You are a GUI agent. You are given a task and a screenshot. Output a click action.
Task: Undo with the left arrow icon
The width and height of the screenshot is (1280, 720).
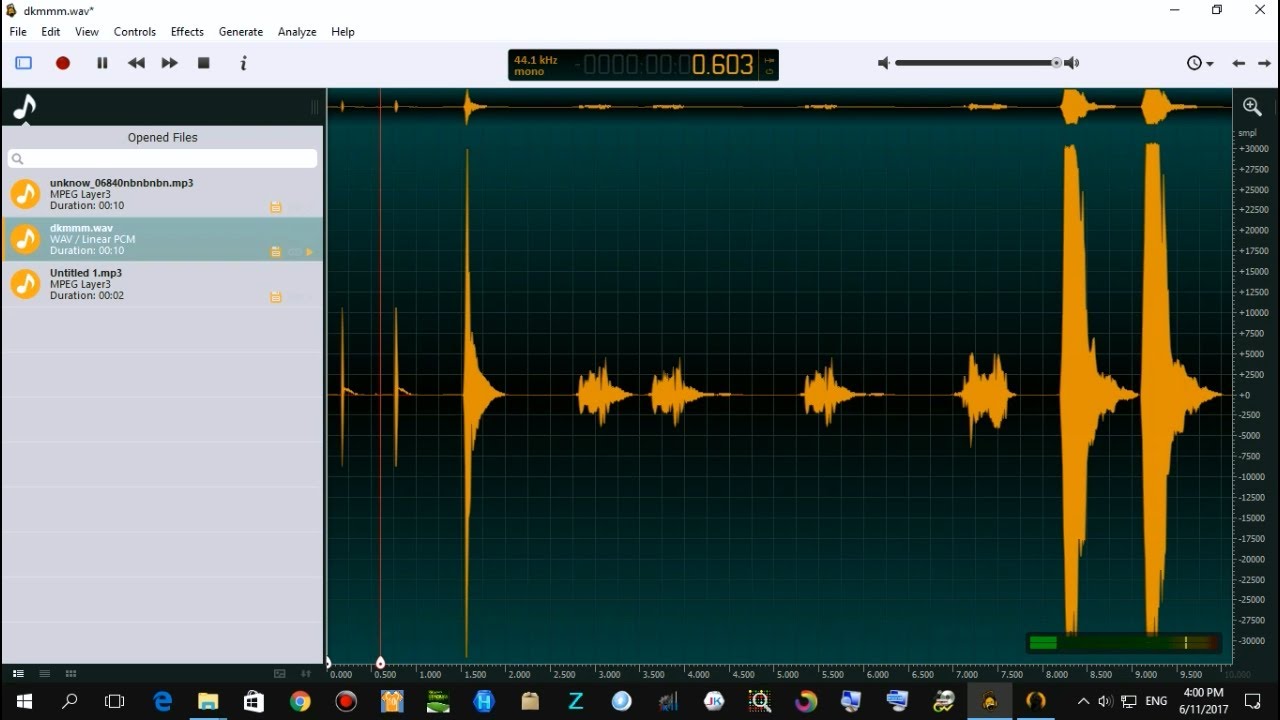click(1238, 63)
